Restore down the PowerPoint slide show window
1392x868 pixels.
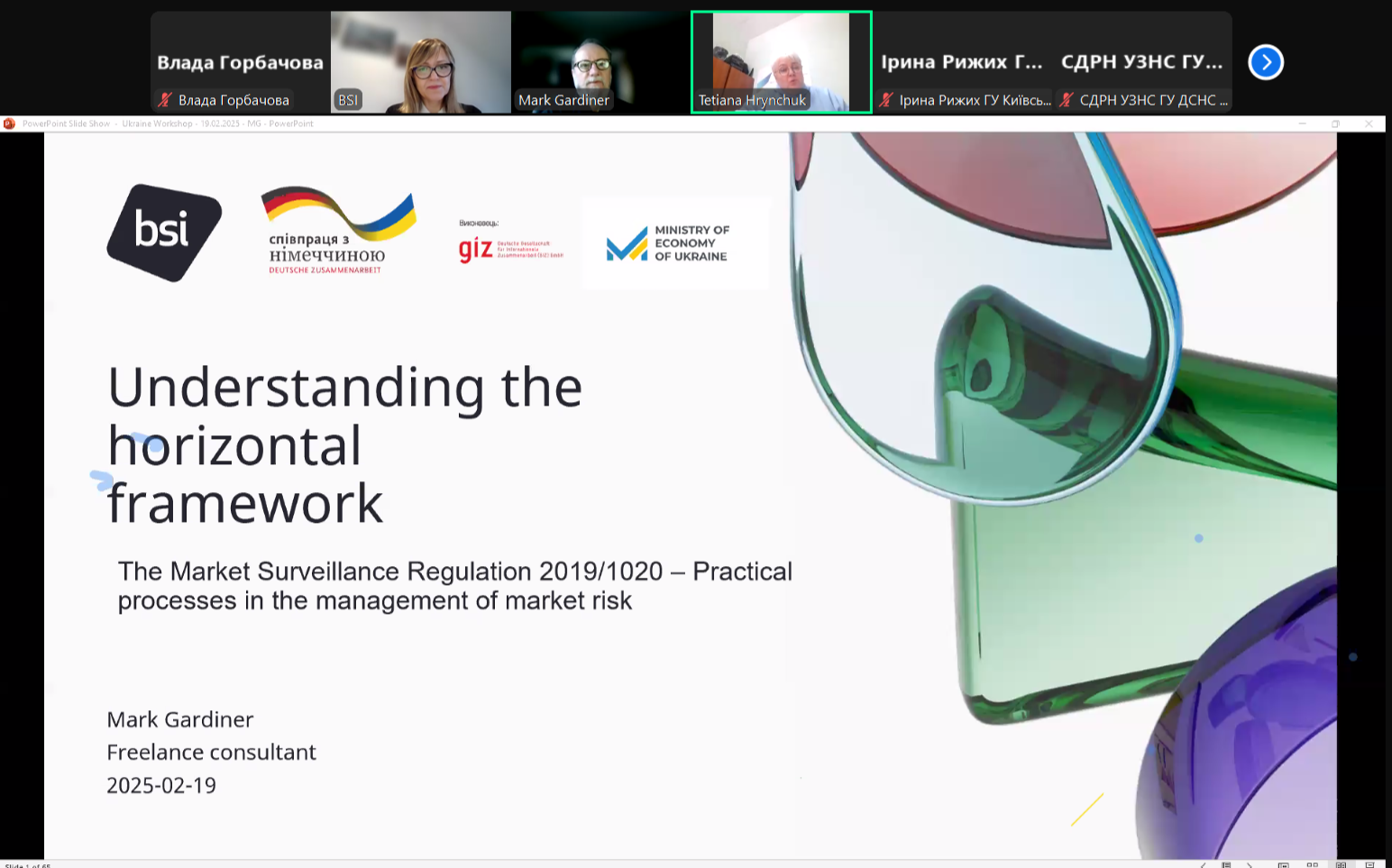click(1335, 123)
